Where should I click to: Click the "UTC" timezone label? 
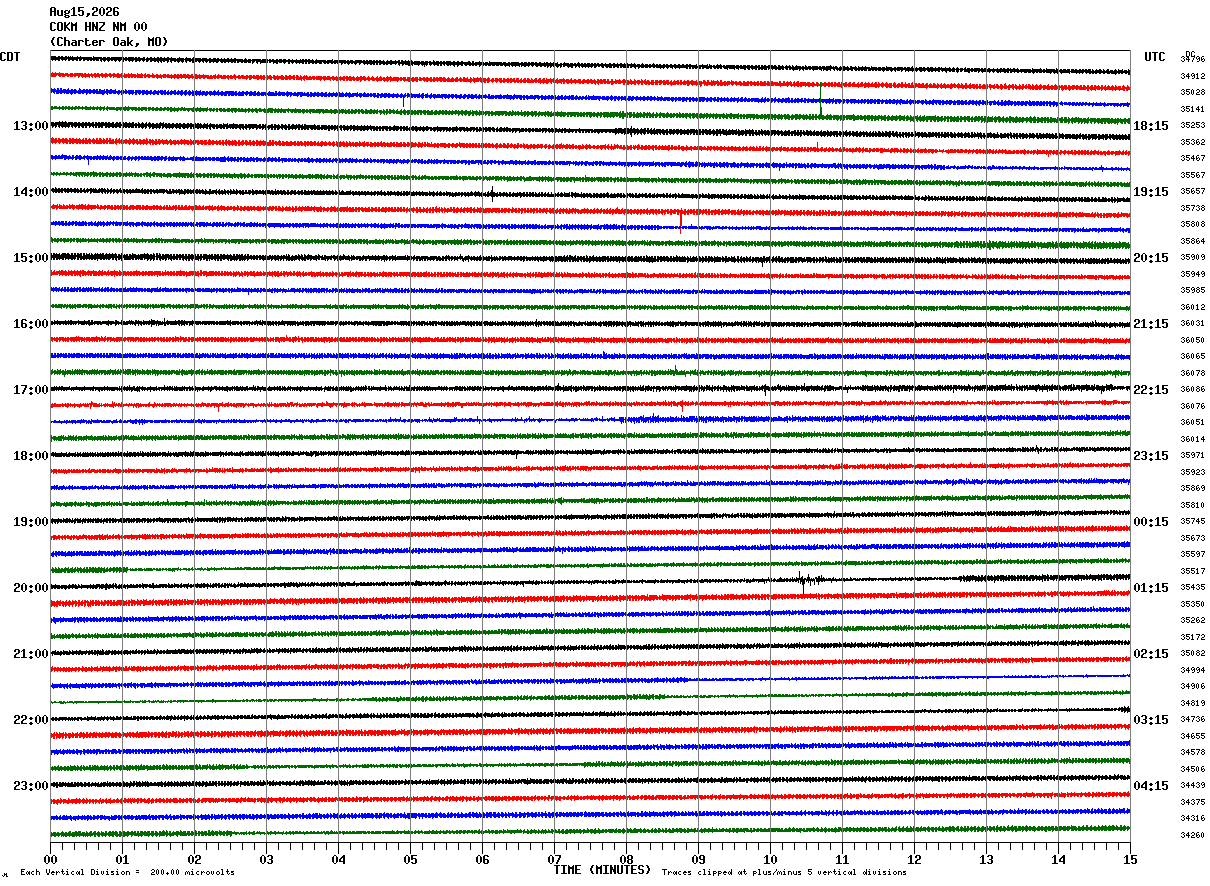(1155, 57)
